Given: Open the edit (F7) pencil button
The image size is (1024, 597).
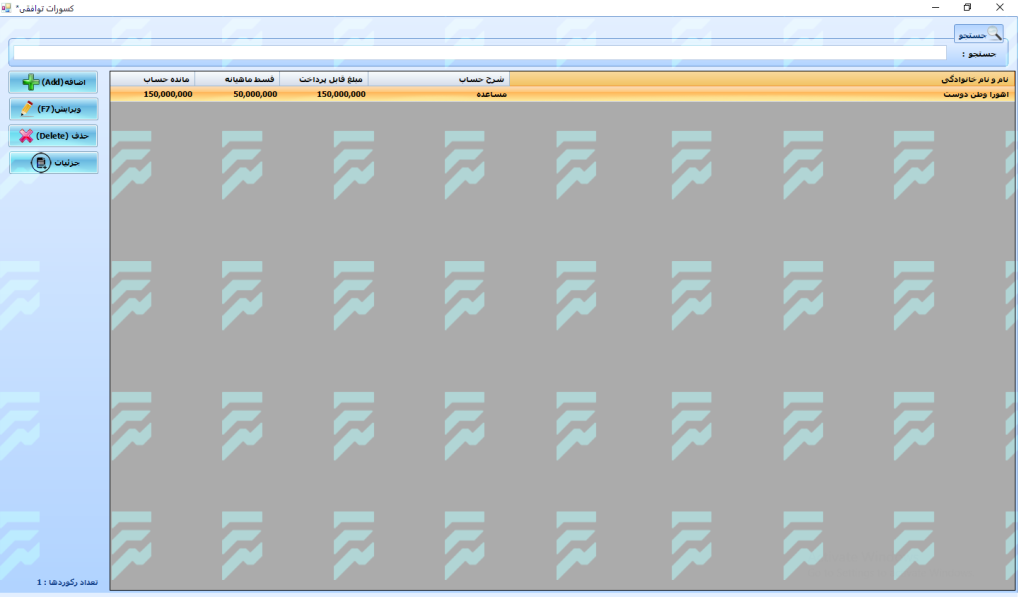Looking at the screenshot, I should tap(54, 109).
